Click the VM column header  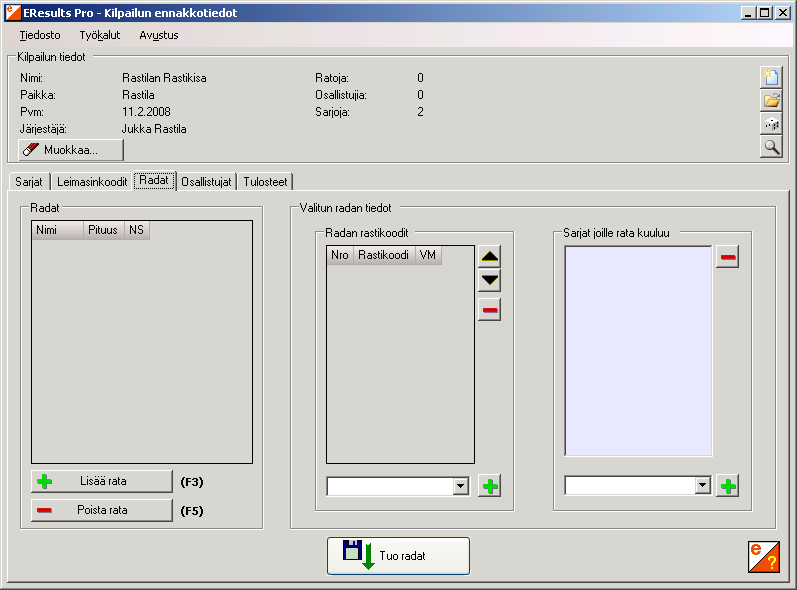click(428, 255)
